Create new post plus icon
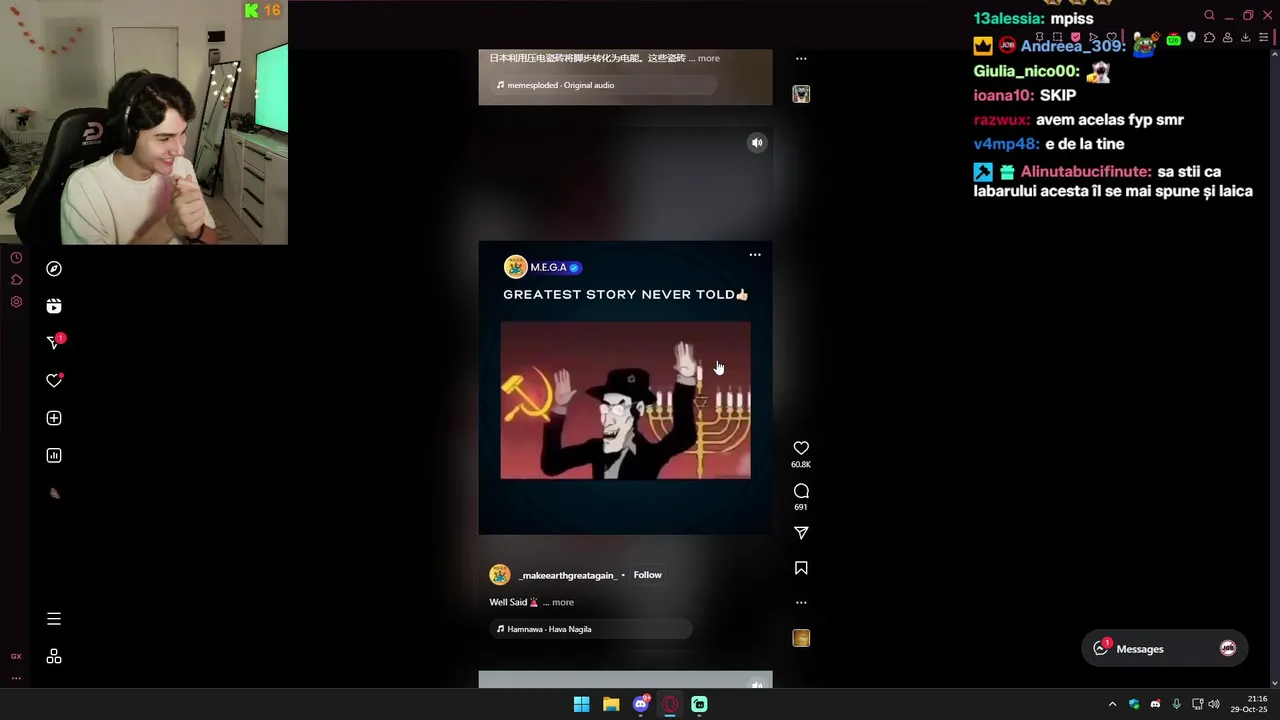 point(54,418)
